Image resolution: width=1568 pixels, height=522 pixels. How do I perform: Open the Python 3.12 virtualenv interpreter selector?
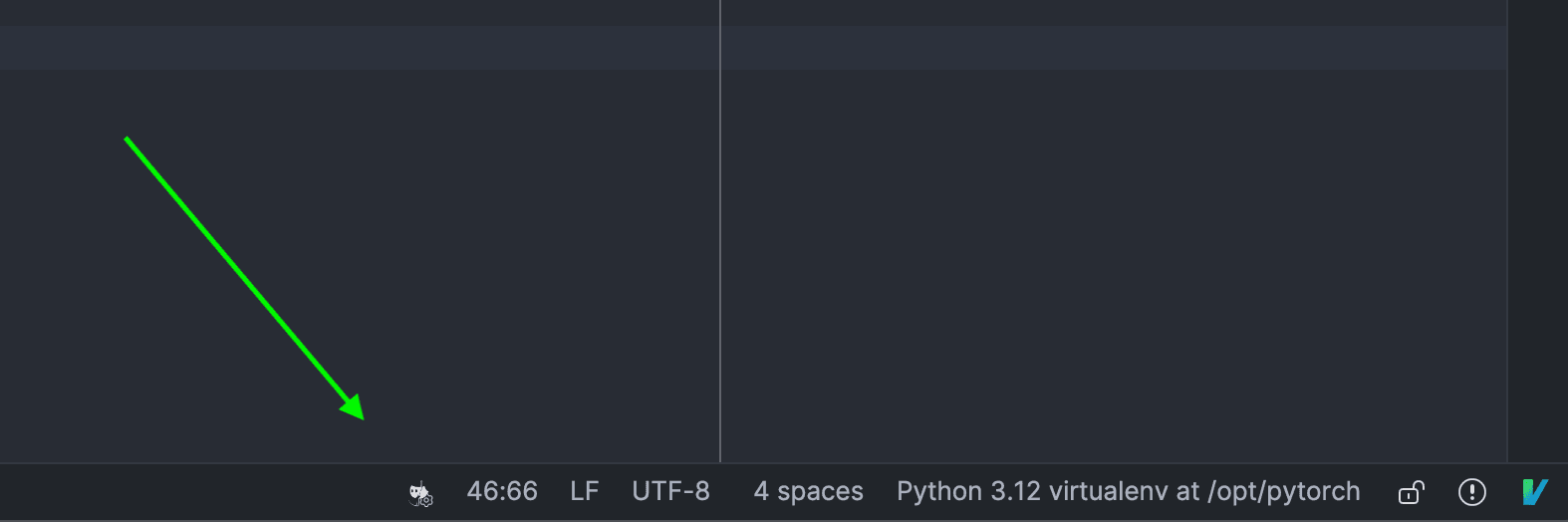coord(1128,492)
